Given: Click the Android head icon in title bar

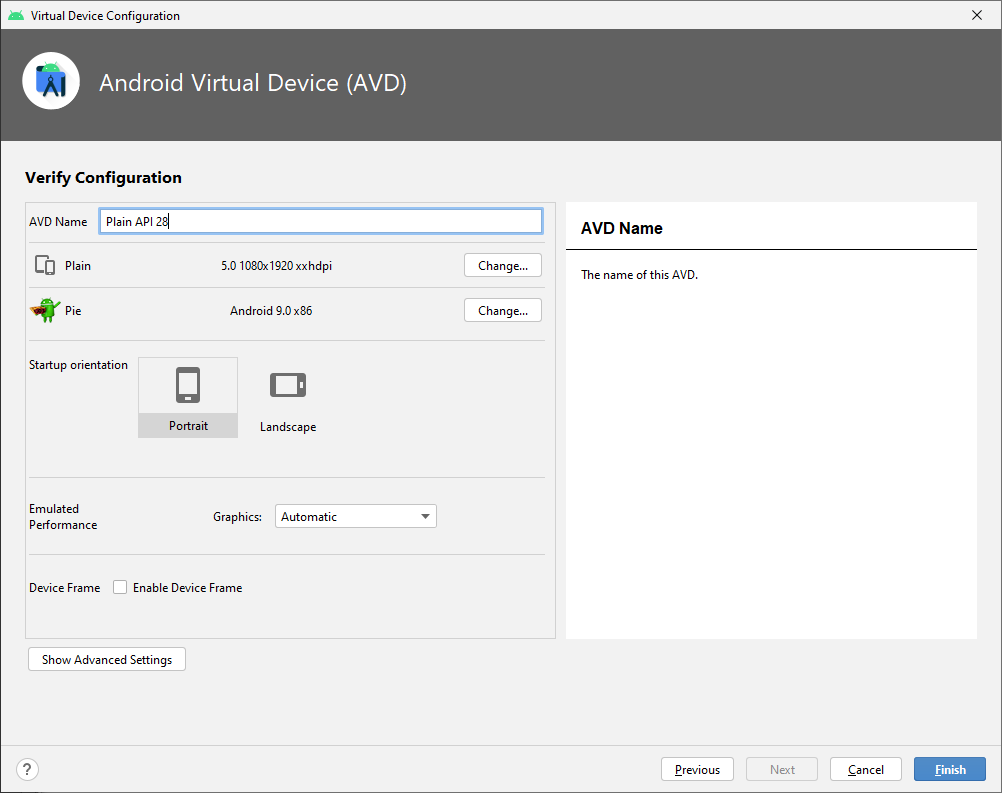Looking at the screenshot, I should point(16,15).
